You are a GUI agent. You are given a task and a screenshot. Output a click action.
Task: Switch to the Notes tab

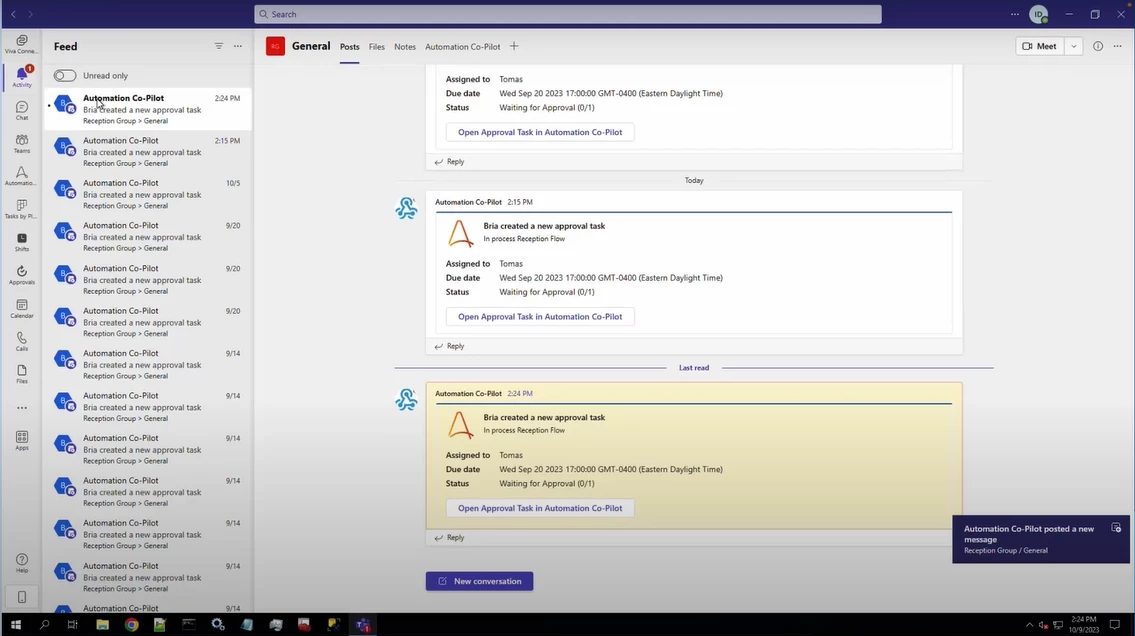pos(405,46)
